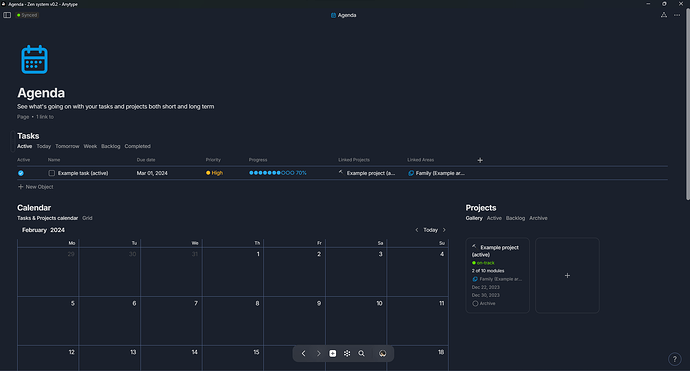Viewport: 690px width, 371px height.
Task: Open the graph view icon
Action: tap(347, 353)
